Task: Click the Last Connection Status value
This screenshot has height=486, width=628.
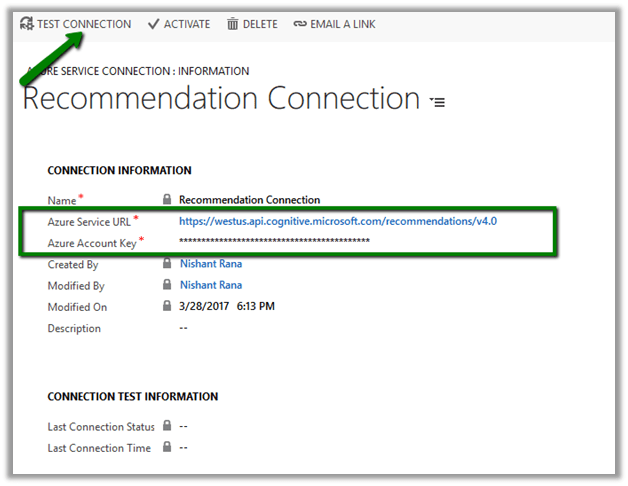Action: pyautogui.click(x=184, y=427)
